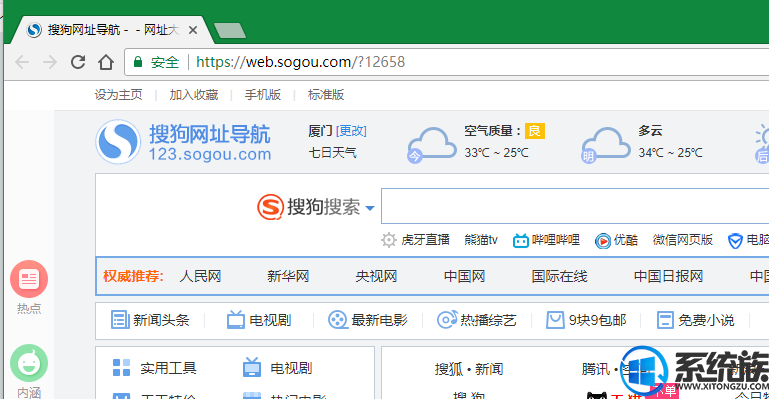This screenshot has height=399, width=769.
Task: Open 国际在线 recommended site
Action: click(559, 276)
